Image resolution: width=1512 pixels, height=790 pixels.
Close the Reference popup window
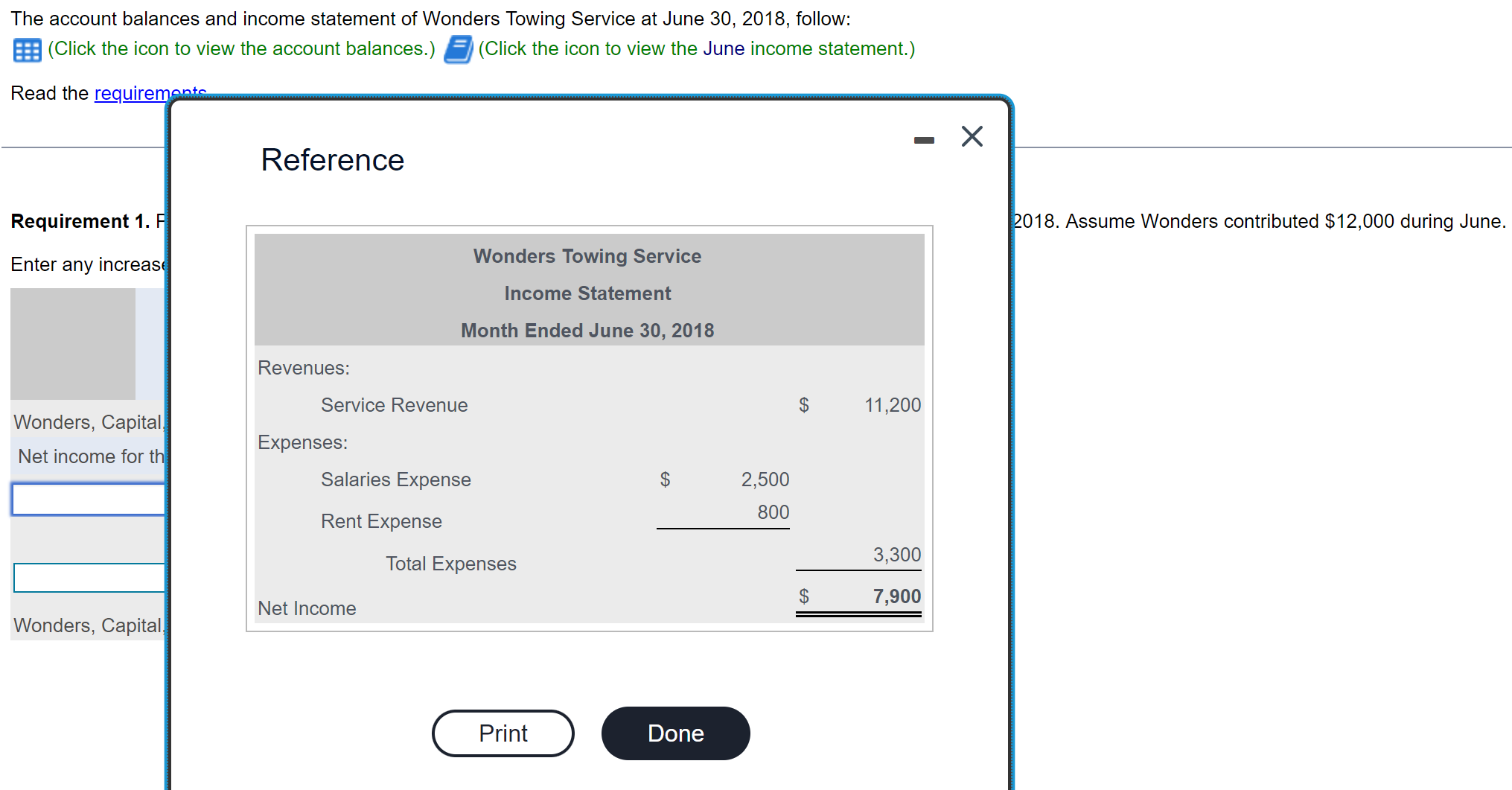972,137
